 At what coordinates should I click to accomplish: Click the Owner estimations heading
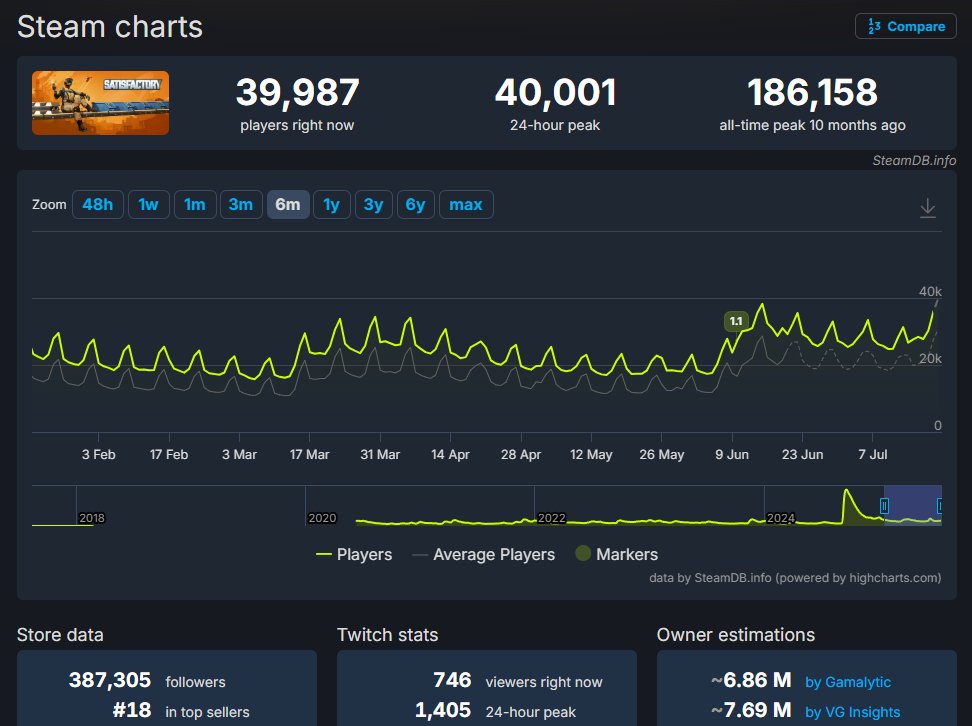(736, 635)
